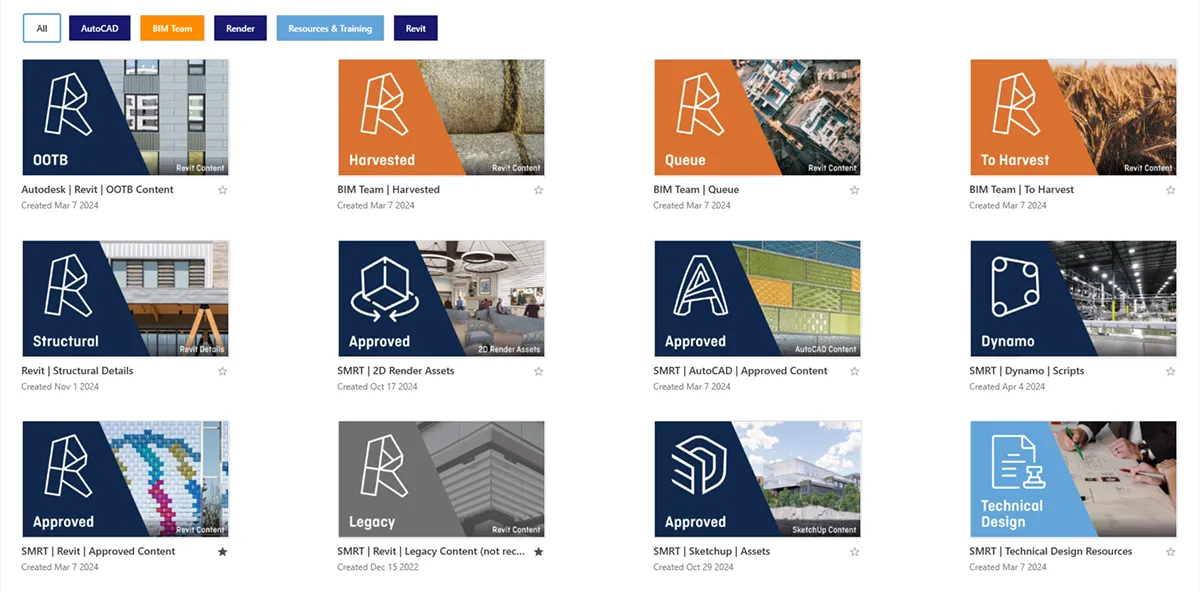The height and width of the screenshot is (593, 1200).
Task: Open Autodesk | Revit | OOTB Content link
Action: click(97, 190)
